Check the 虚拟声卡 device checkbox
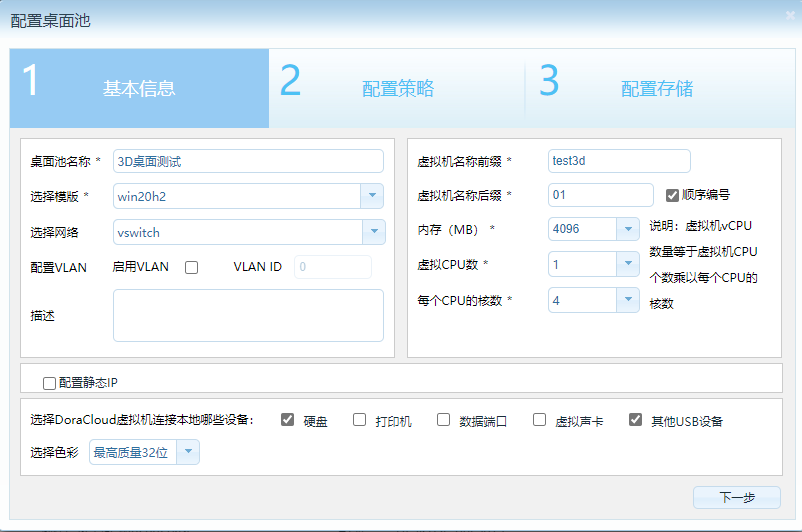The image size is (802, 532). click(x=540, y=420)
